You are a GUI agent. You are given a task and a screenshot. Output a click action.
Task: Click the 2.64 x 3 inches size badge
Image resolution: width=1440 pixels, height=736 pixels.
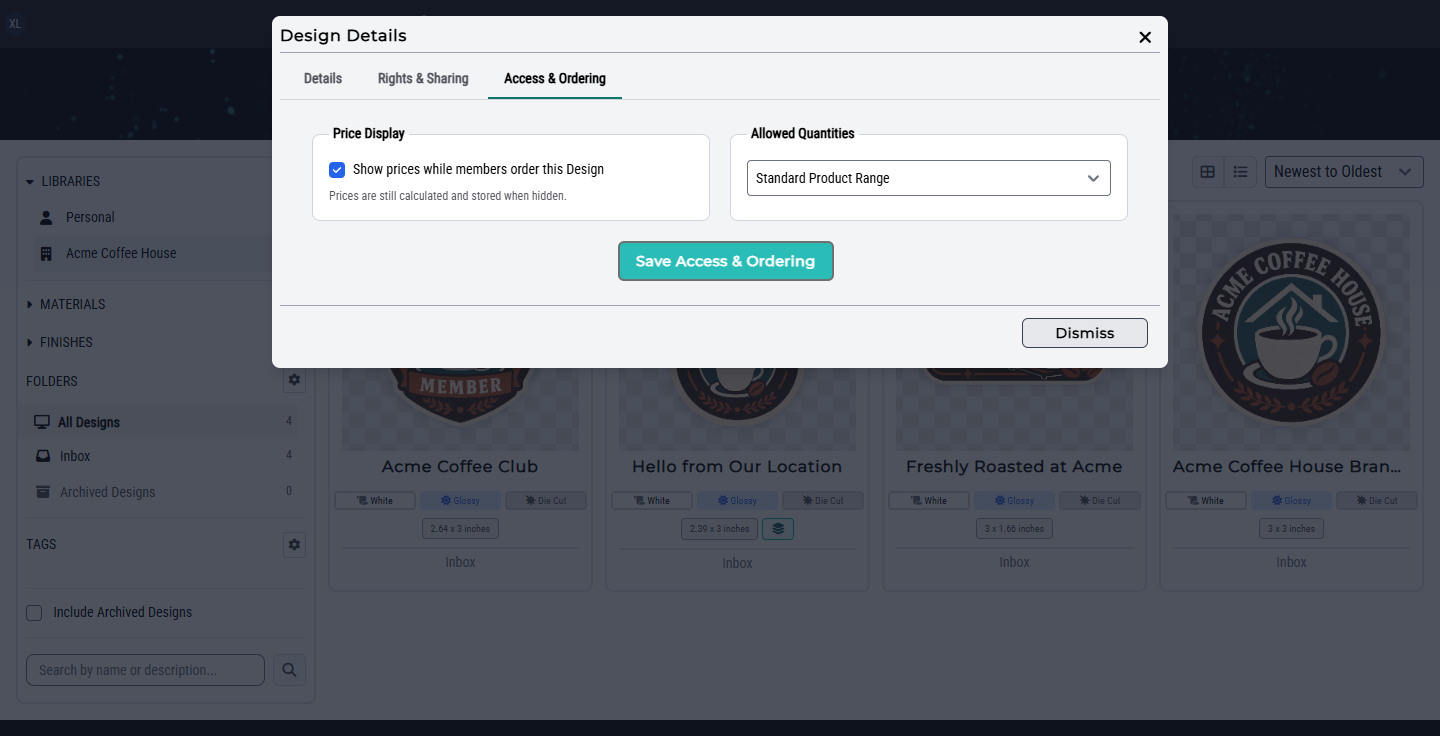[x=460, y=529]
